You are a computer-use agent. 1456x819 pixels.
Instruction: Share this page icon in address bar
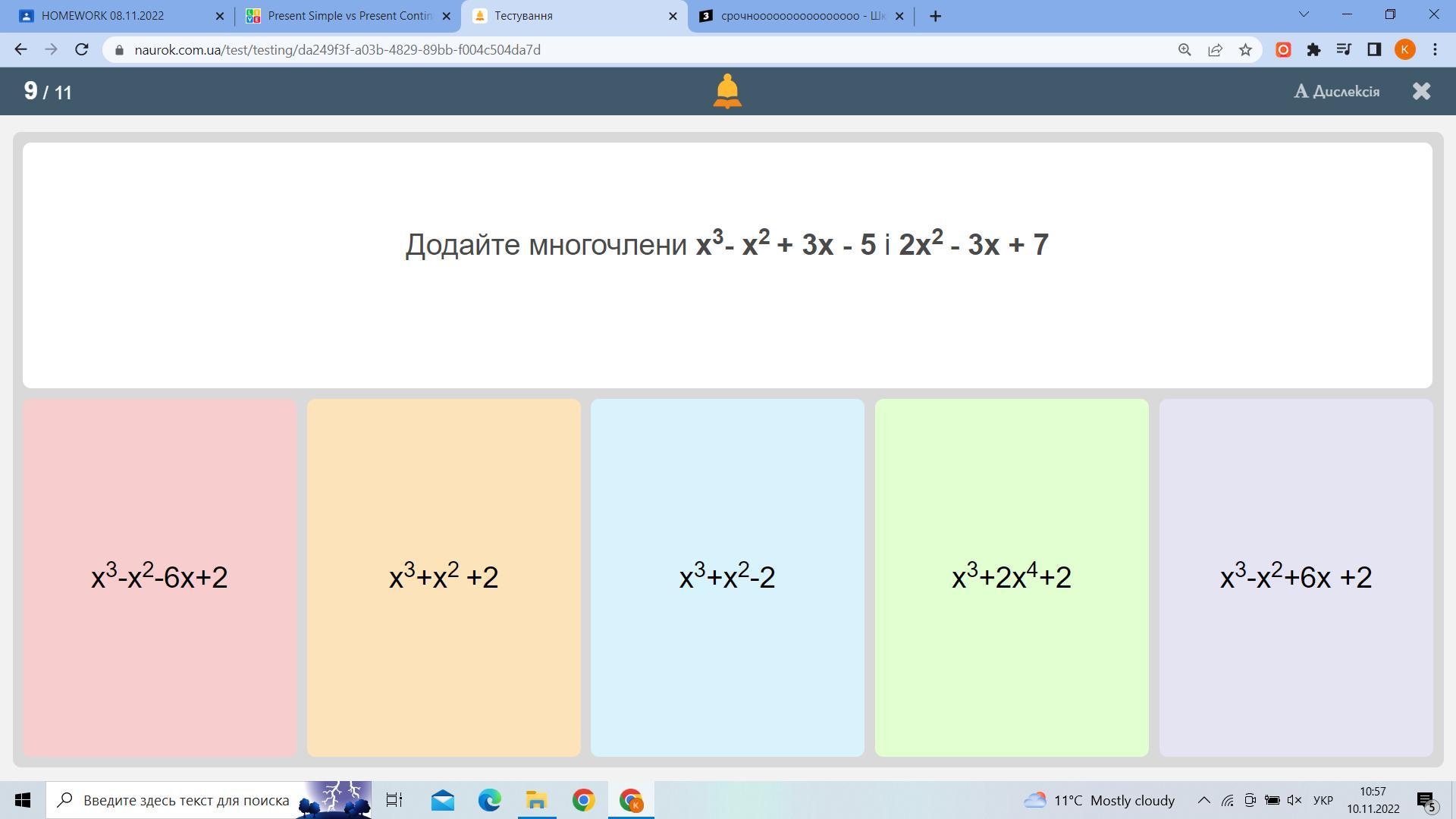coord(1215,50)
